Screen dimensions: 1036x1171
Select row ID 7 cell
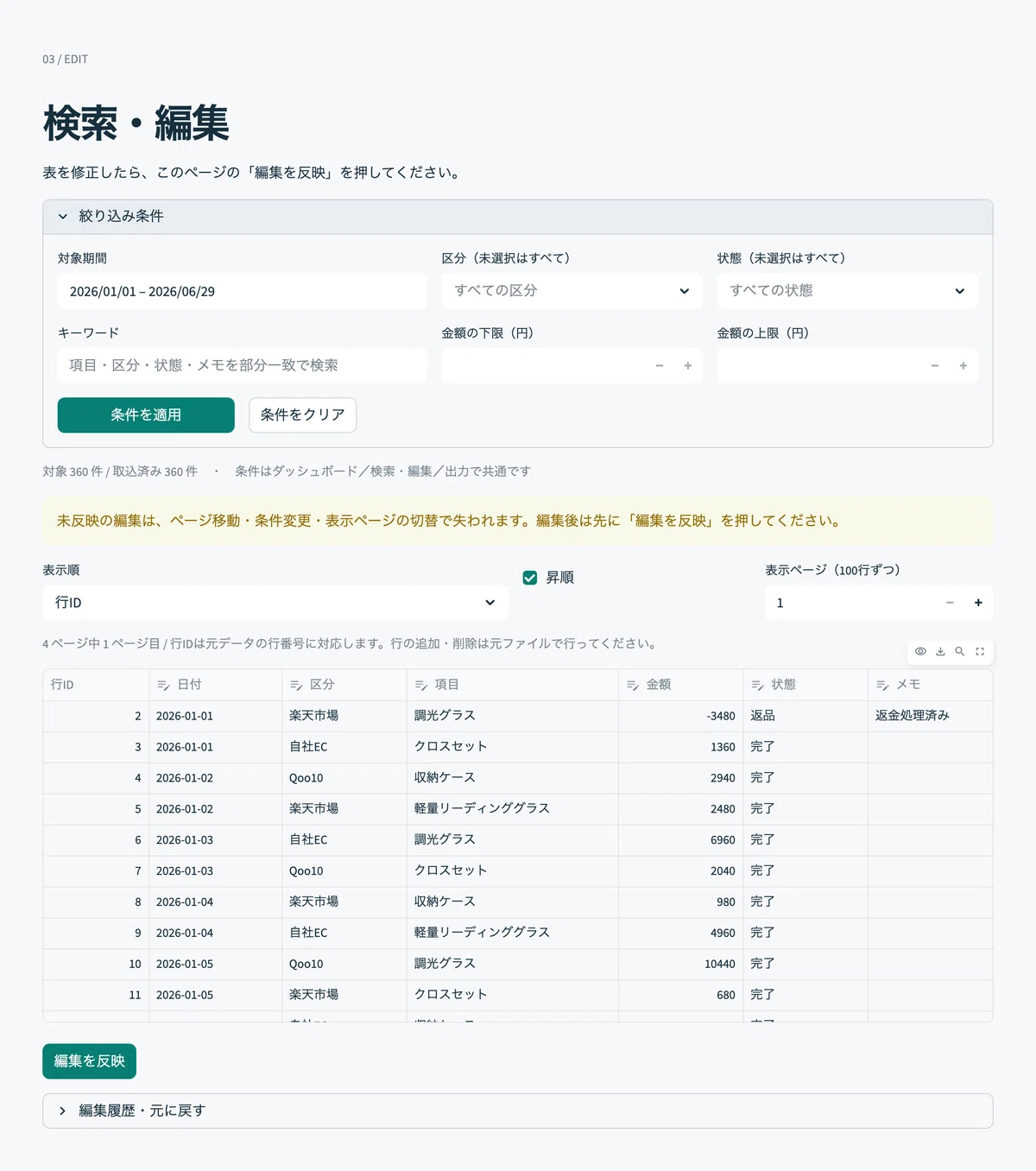96,871
